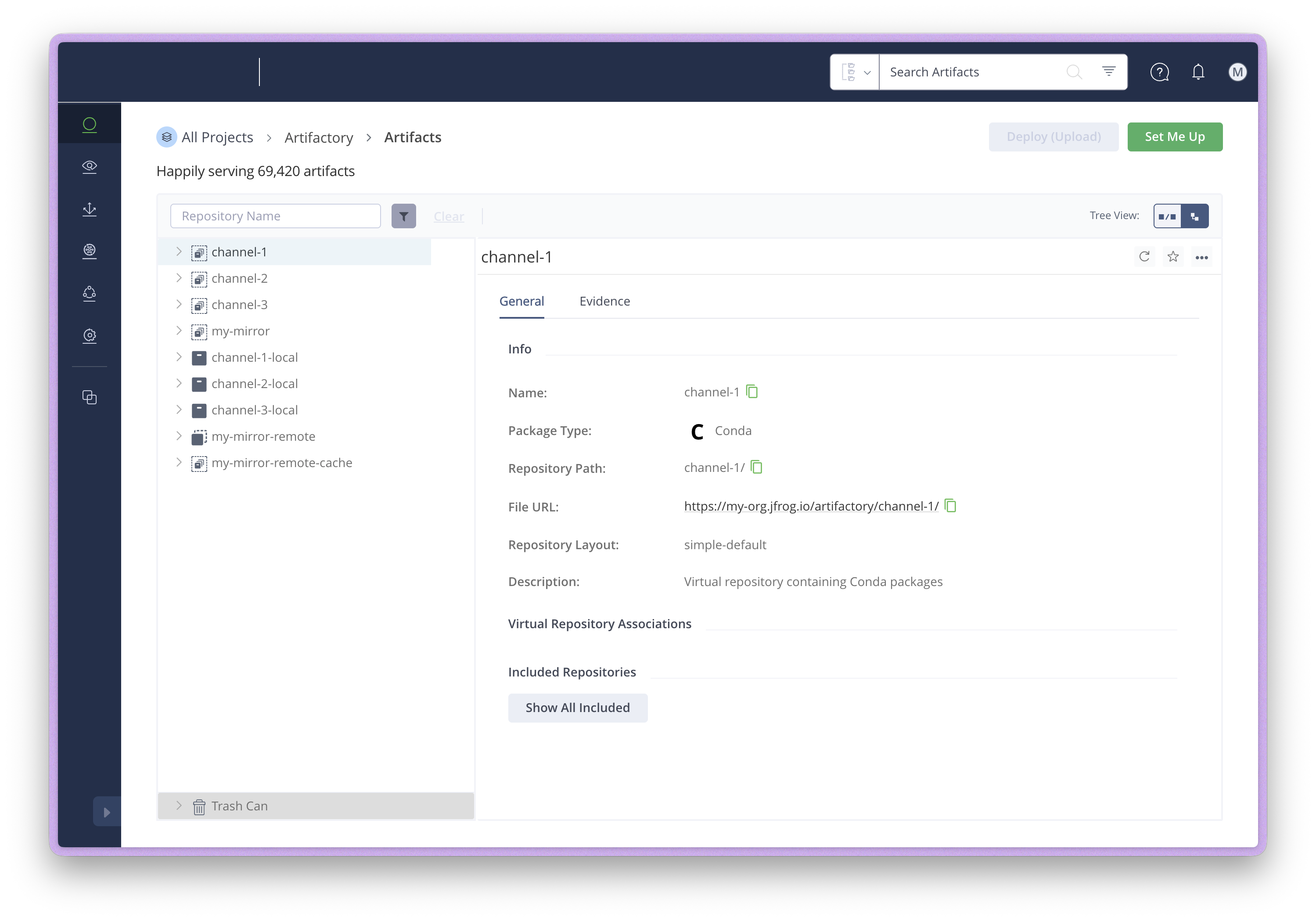Click Show All Included repositories button
This screenshot has height=921, width=1316.
click(x=577, y=708)
